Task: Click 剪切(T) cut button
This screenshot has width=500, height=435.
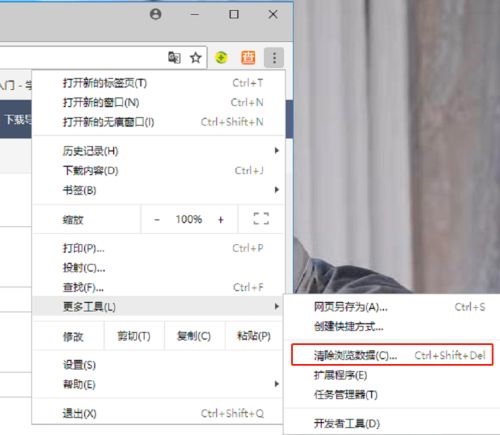Action: click(134, 336)
